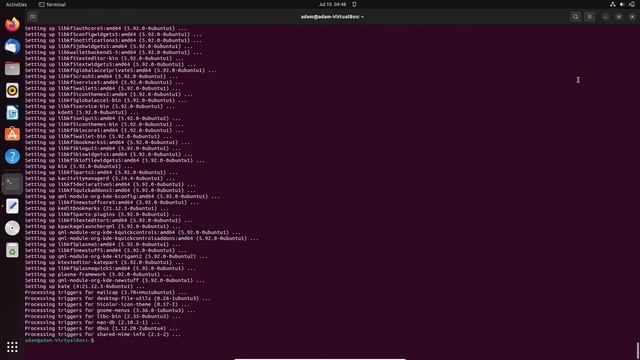
Task: Open the Trash icon in the dock
Action: pos(12,250)
